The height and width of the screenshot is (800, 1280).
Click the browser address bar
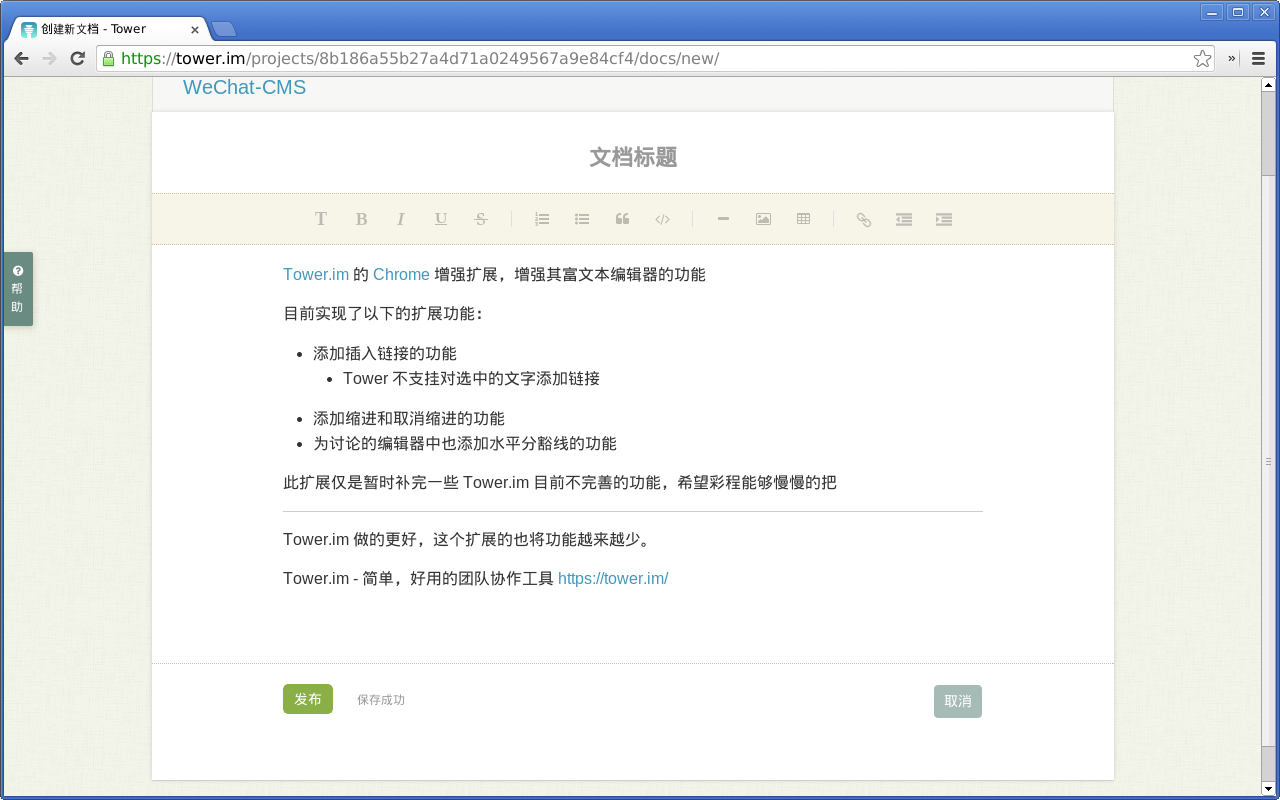(x=655, y=58)
